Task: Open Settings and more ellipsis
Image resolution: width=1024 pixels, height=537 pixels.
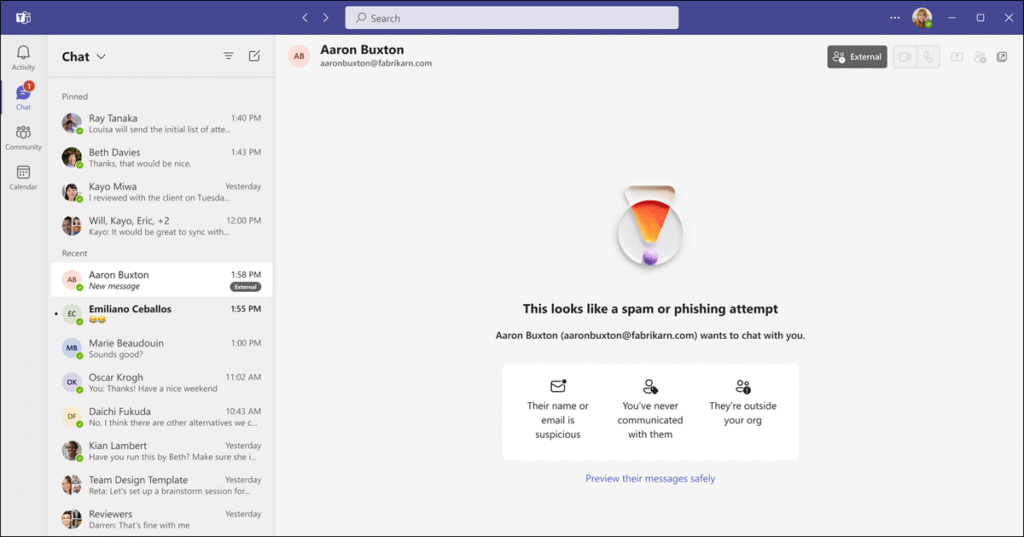Action: click(895, 18)
